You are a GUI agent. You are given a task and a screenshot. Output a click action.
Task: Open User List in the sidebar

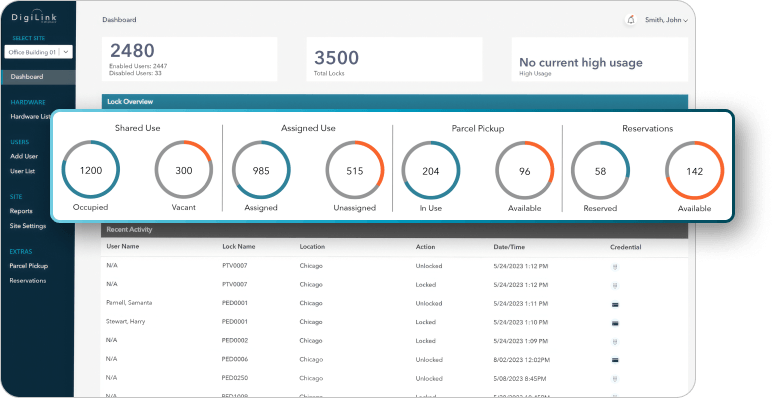[x=22, y=171]
